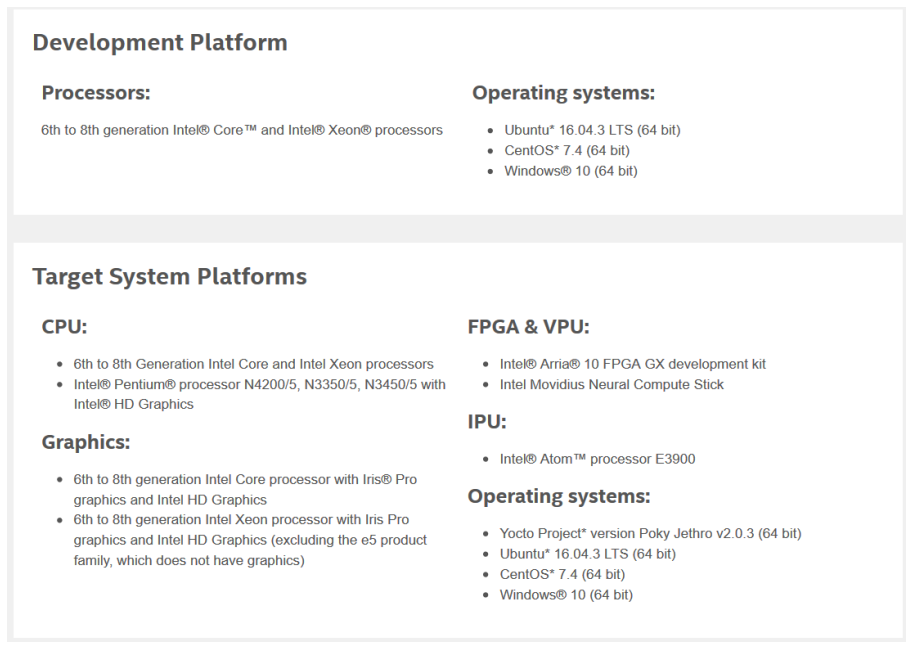This screenshot has height=645, width=911.
Task: Click the Target System Platforms heading
Action: 169,277
